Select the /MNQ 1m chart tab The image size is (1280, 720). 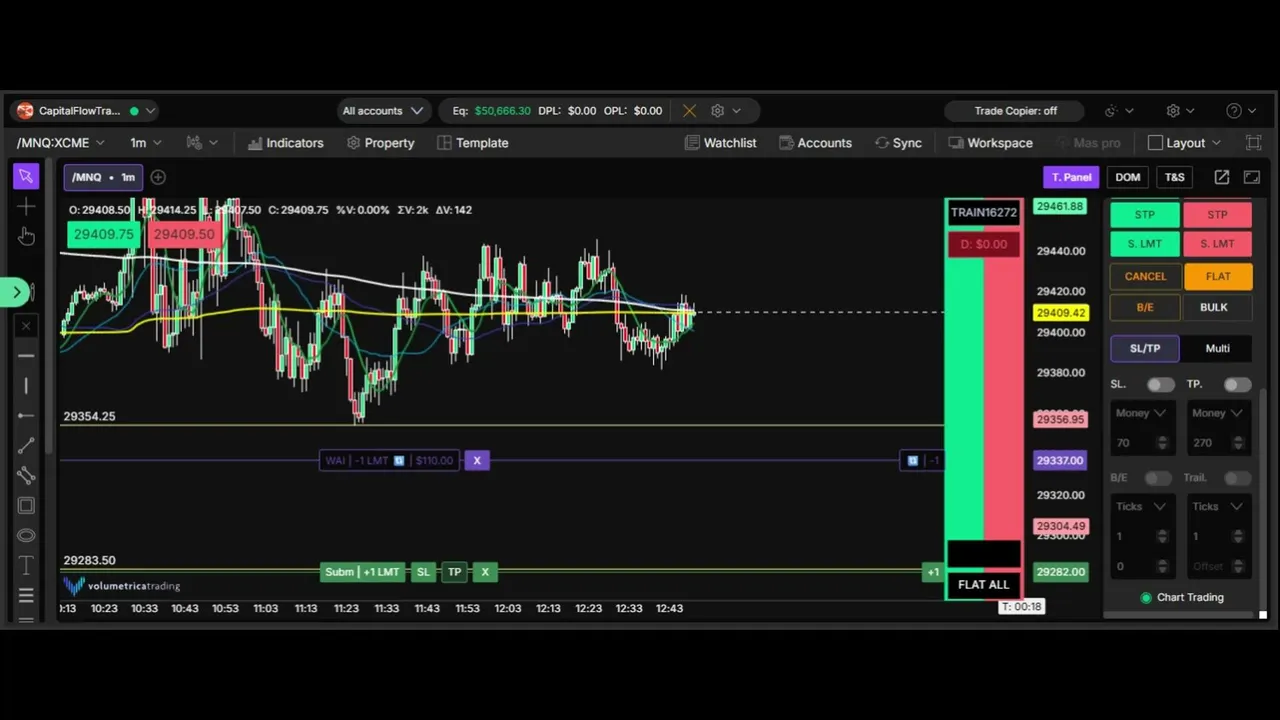coord(103,177)
